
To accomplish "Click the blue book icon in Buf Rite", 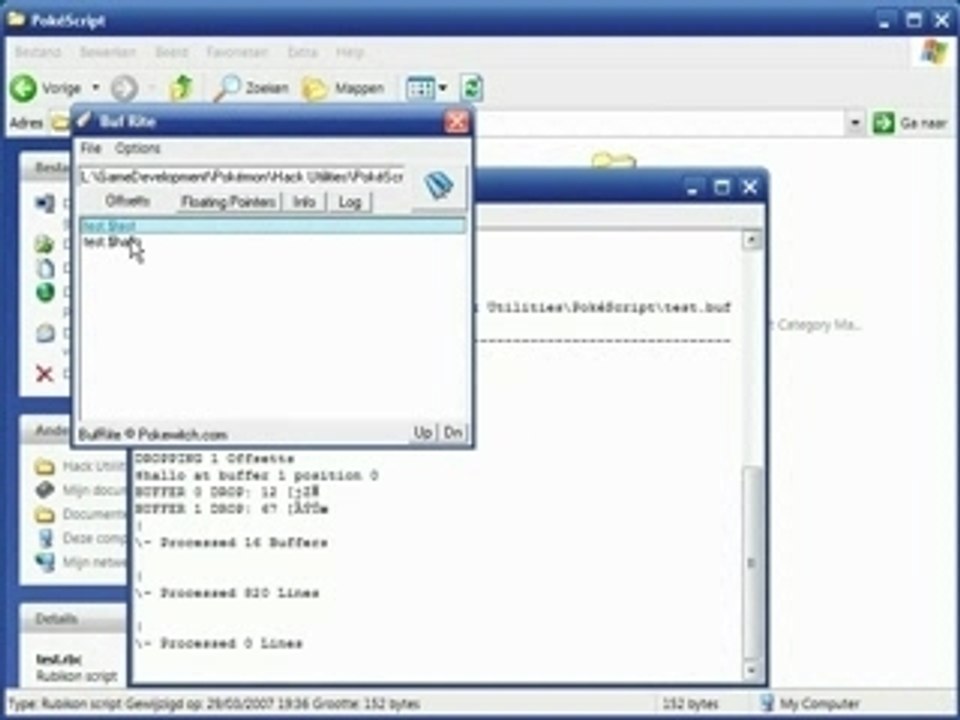I will pyautogui.click(x=439, y=186).
